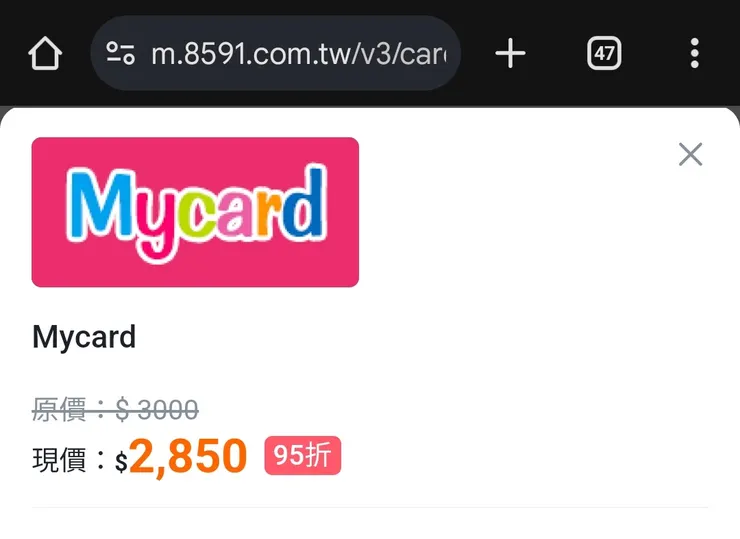Select the Mycard product title text
Image resolution: width=740 pixels, height=539 pixels.
pyautogui.click(x=84, y=337)
